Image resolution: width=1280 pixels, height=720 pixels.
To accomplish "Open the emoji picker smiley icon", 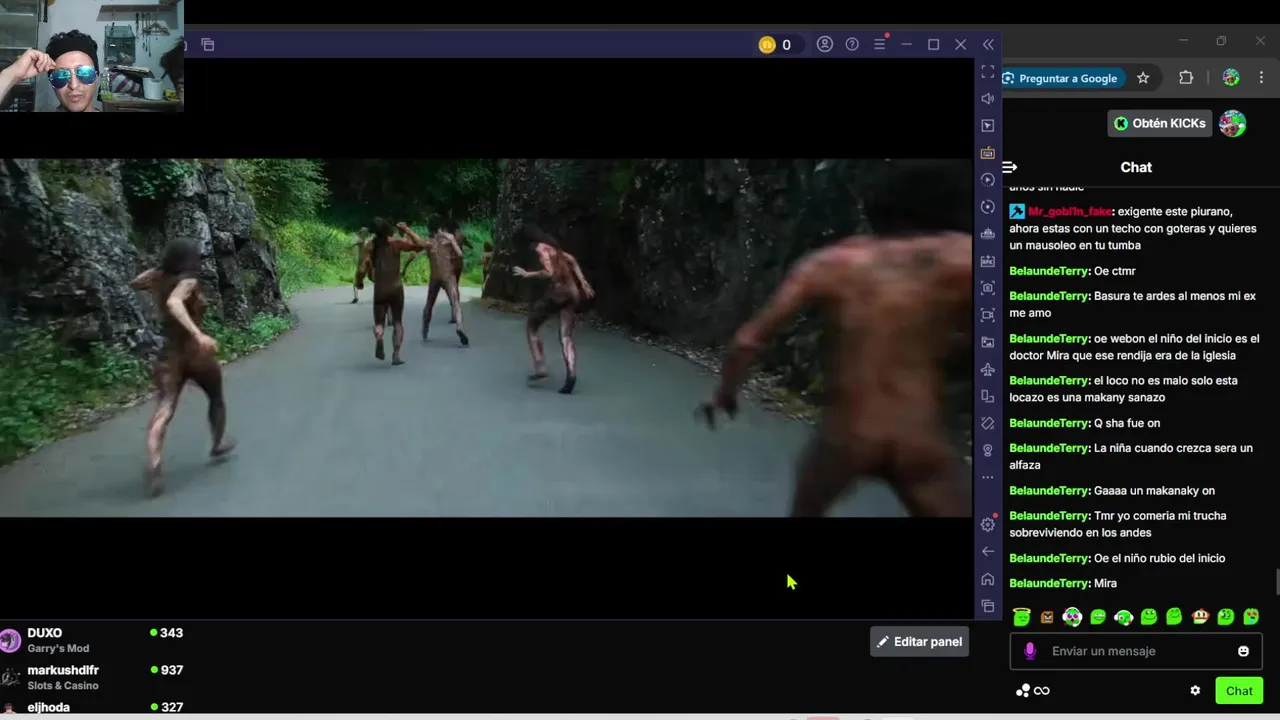I will pos(1243,651).
